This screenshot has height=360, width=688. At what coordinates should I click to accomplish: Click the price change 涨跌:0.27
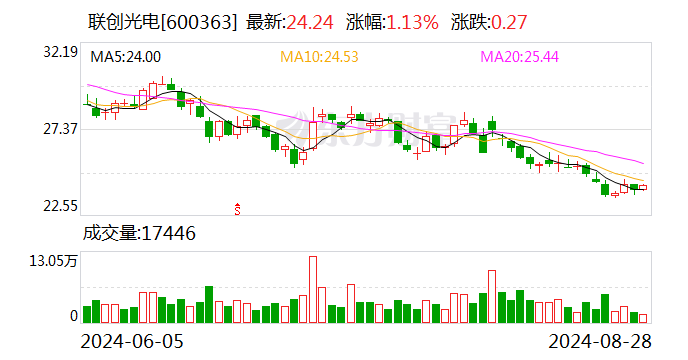pos(489,22)
